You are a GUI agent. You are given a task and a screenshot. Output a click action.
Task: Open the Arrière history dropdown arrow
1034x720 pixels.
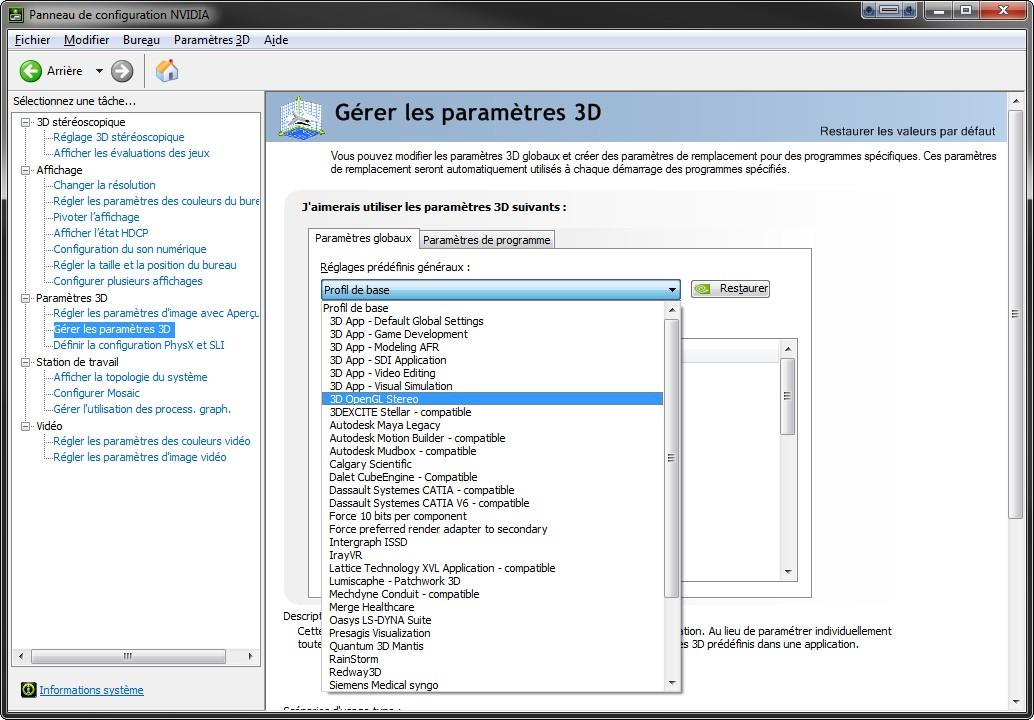99,71
